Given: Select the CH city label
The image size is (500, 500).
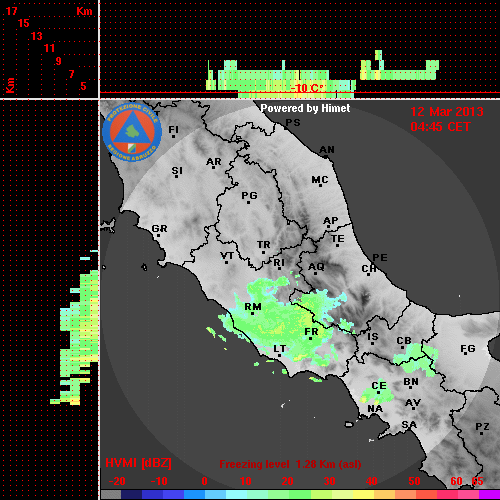Looking at the screenshot, I should pos(369,268).
